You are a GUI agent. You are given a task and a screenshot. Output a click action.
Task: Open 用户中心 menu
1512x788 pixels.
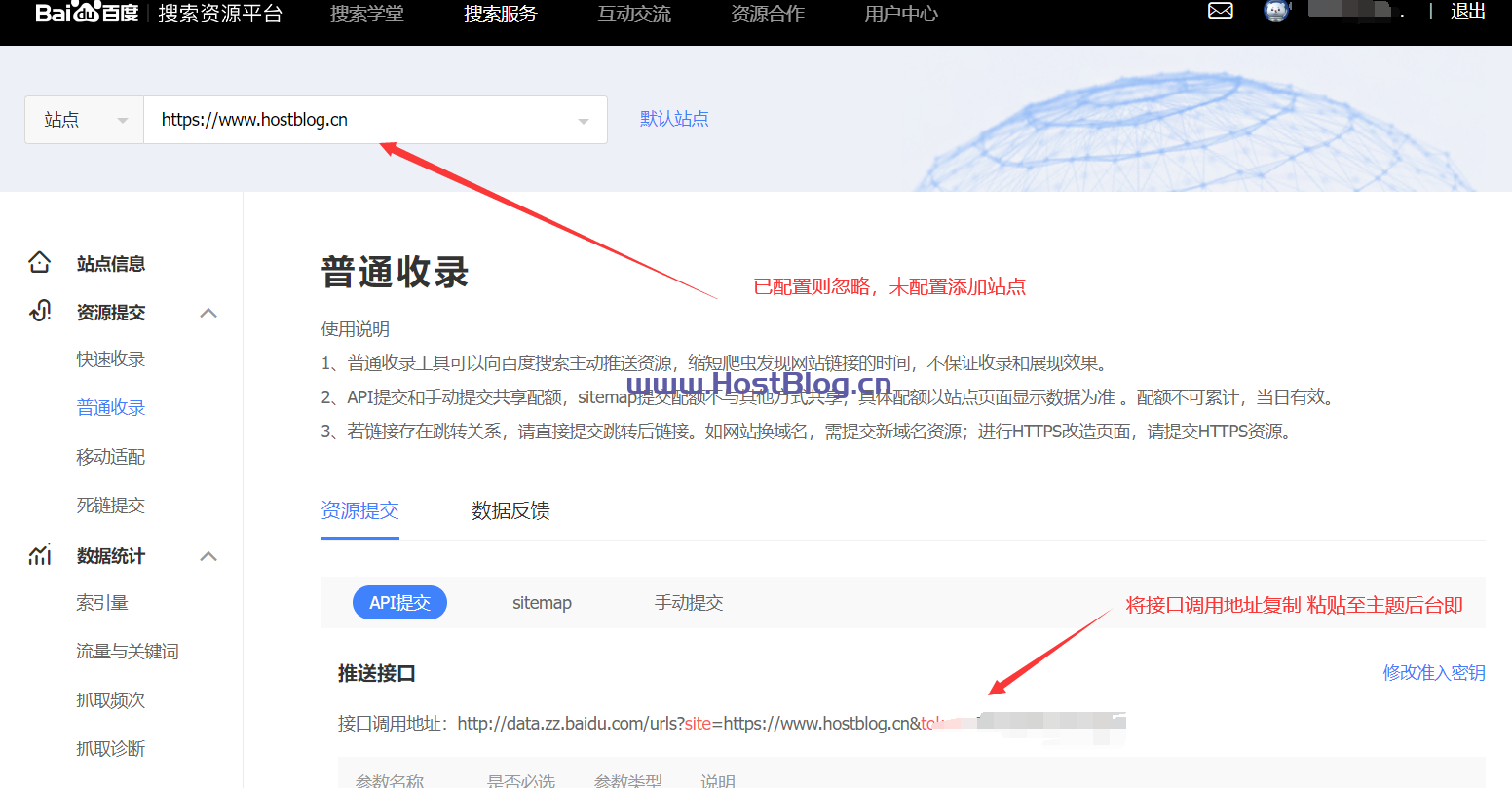click(901, 14)
